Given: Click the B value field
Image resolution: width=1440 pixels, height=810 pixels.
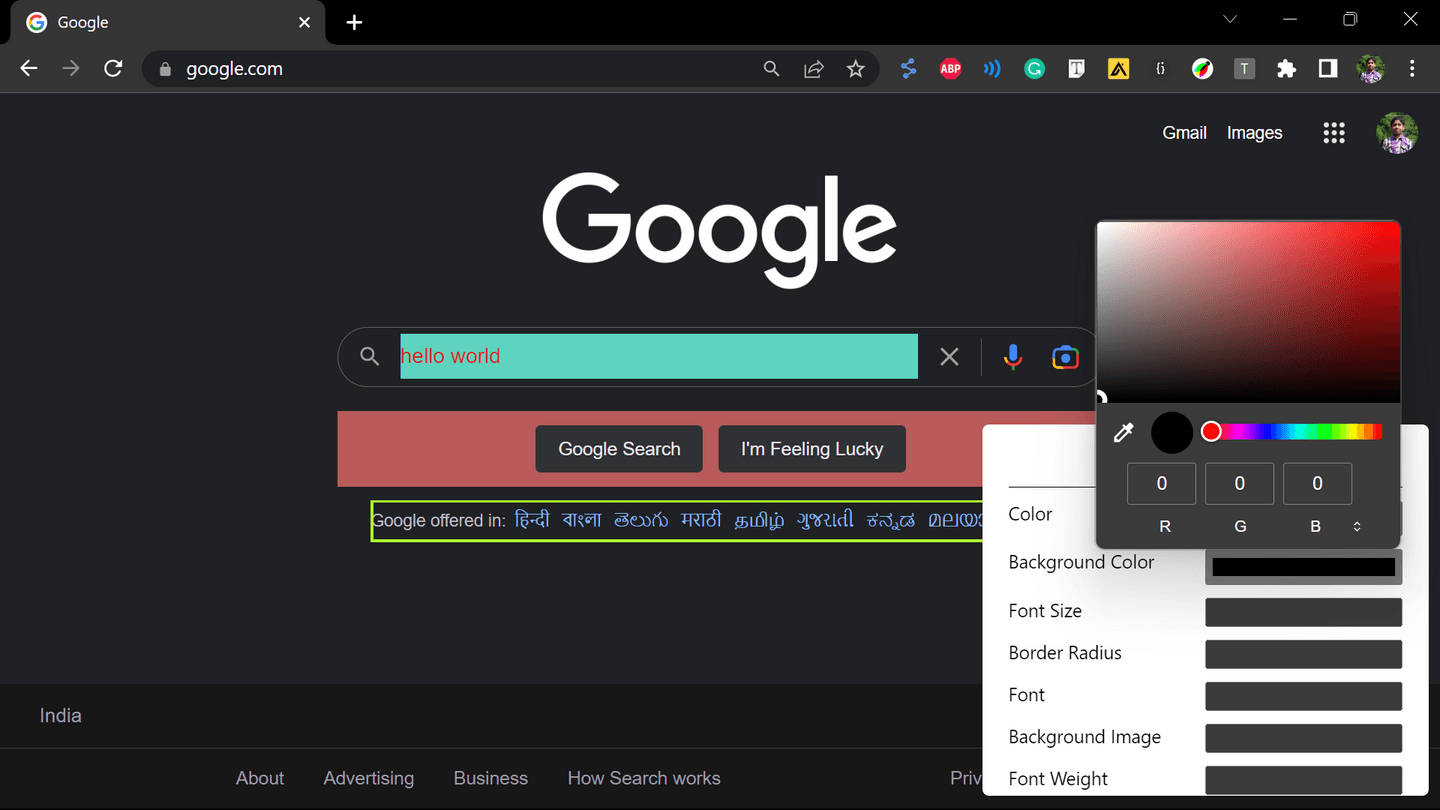Looking at the screenshot, I should pos(1318,484).
